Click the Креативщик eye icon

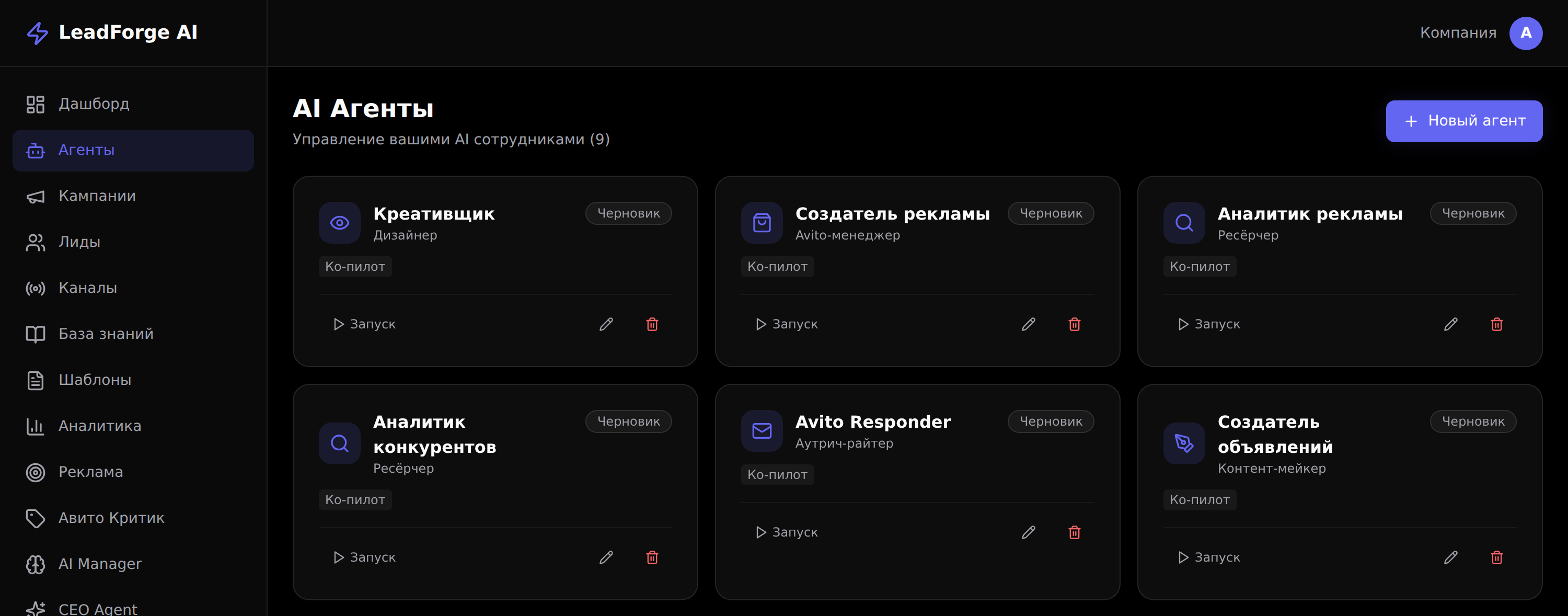coord(340,223)
